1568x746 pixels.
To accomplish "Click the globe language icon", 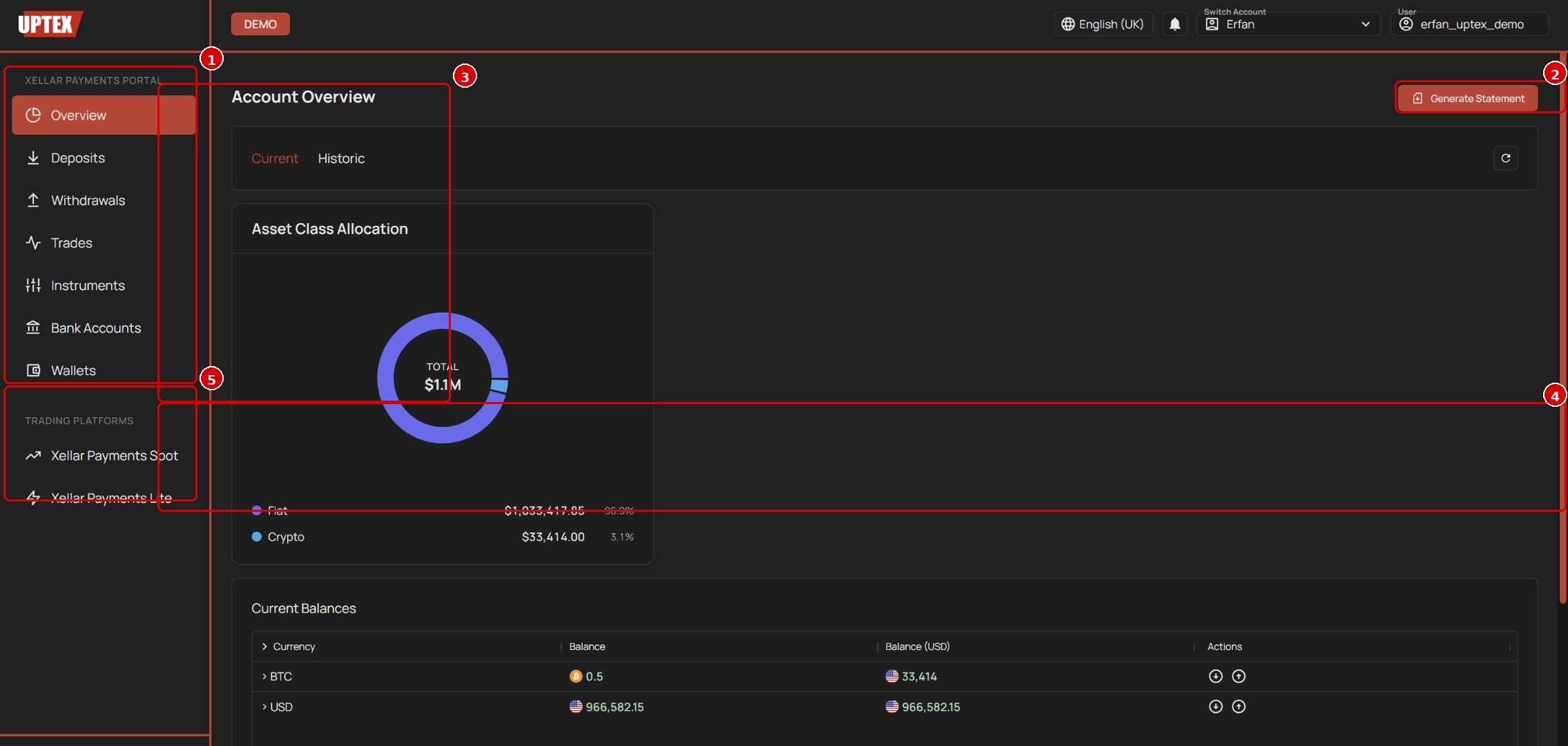I will click(x=1068, y=24).
